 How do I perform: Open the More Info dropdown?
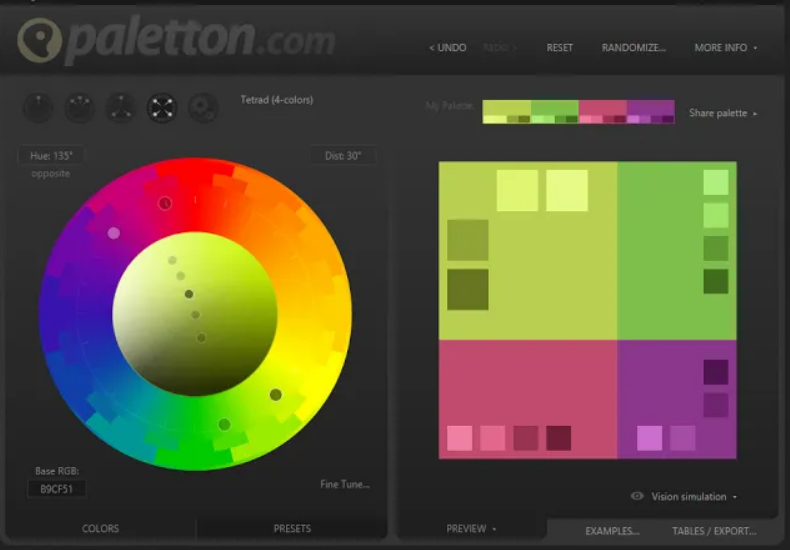(x=725, y=48)
